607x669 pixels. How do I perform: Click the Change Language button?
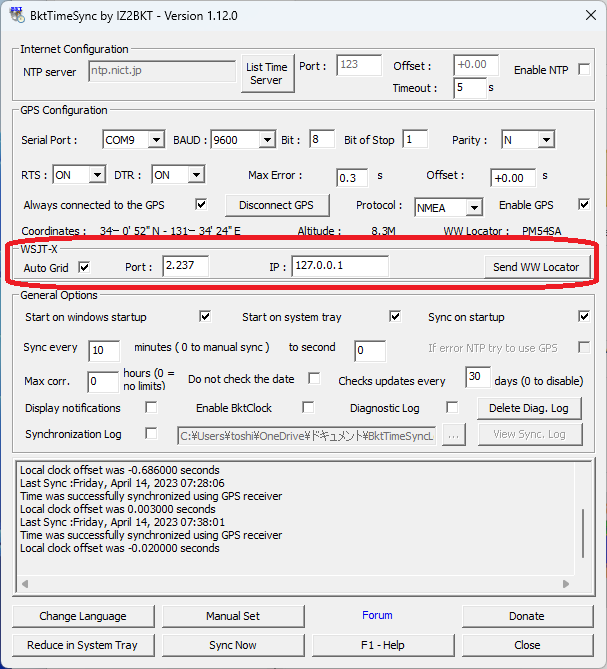(x=83, y=616)
